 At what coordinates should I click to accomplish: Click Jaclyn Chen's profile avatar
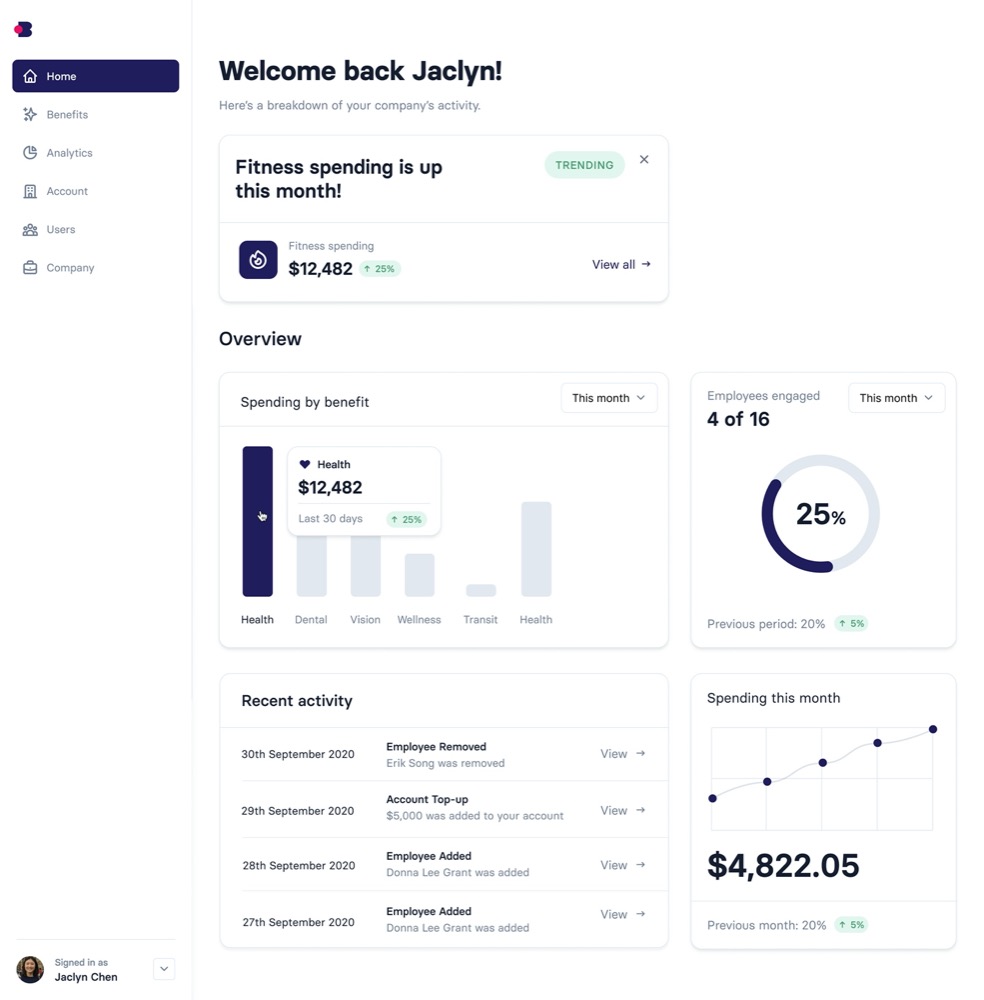click(x=30, y=969)
